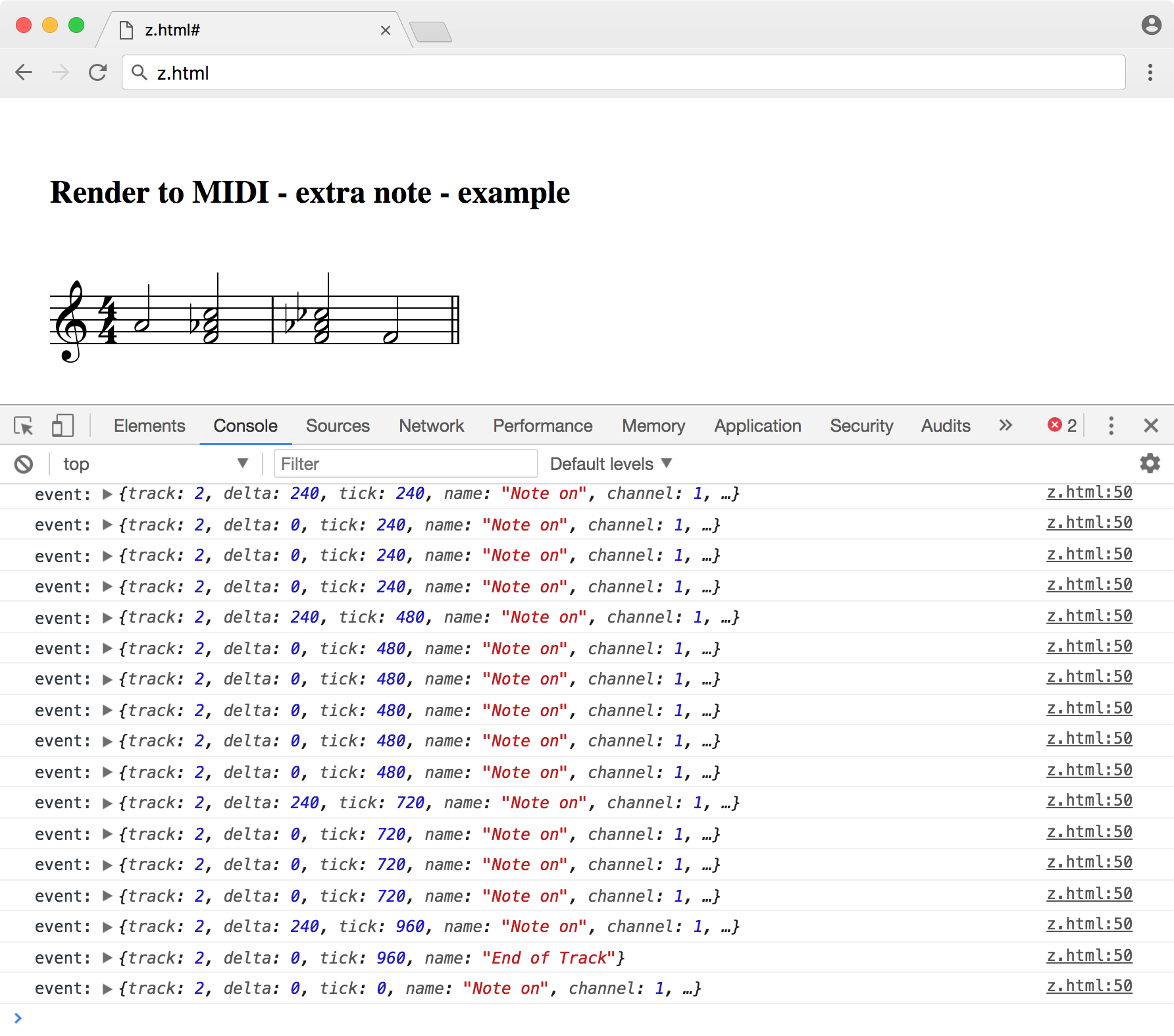Screen dimensions: 1174x1036
Task: Switch to the Sources panel
Action: tap(338, 426)
